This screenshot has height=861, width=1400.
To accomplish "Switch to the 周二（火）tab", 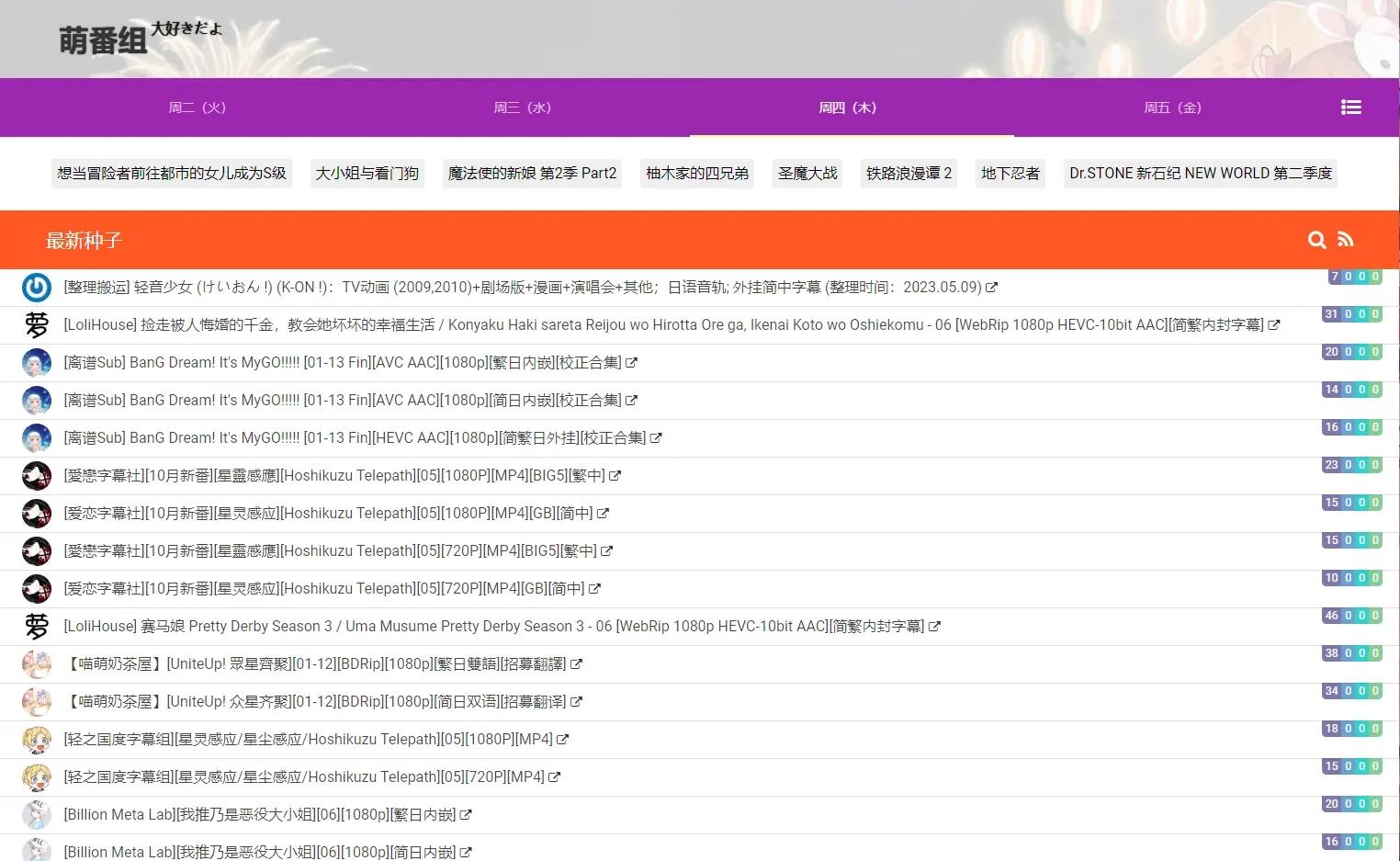I will coord(198,108).
